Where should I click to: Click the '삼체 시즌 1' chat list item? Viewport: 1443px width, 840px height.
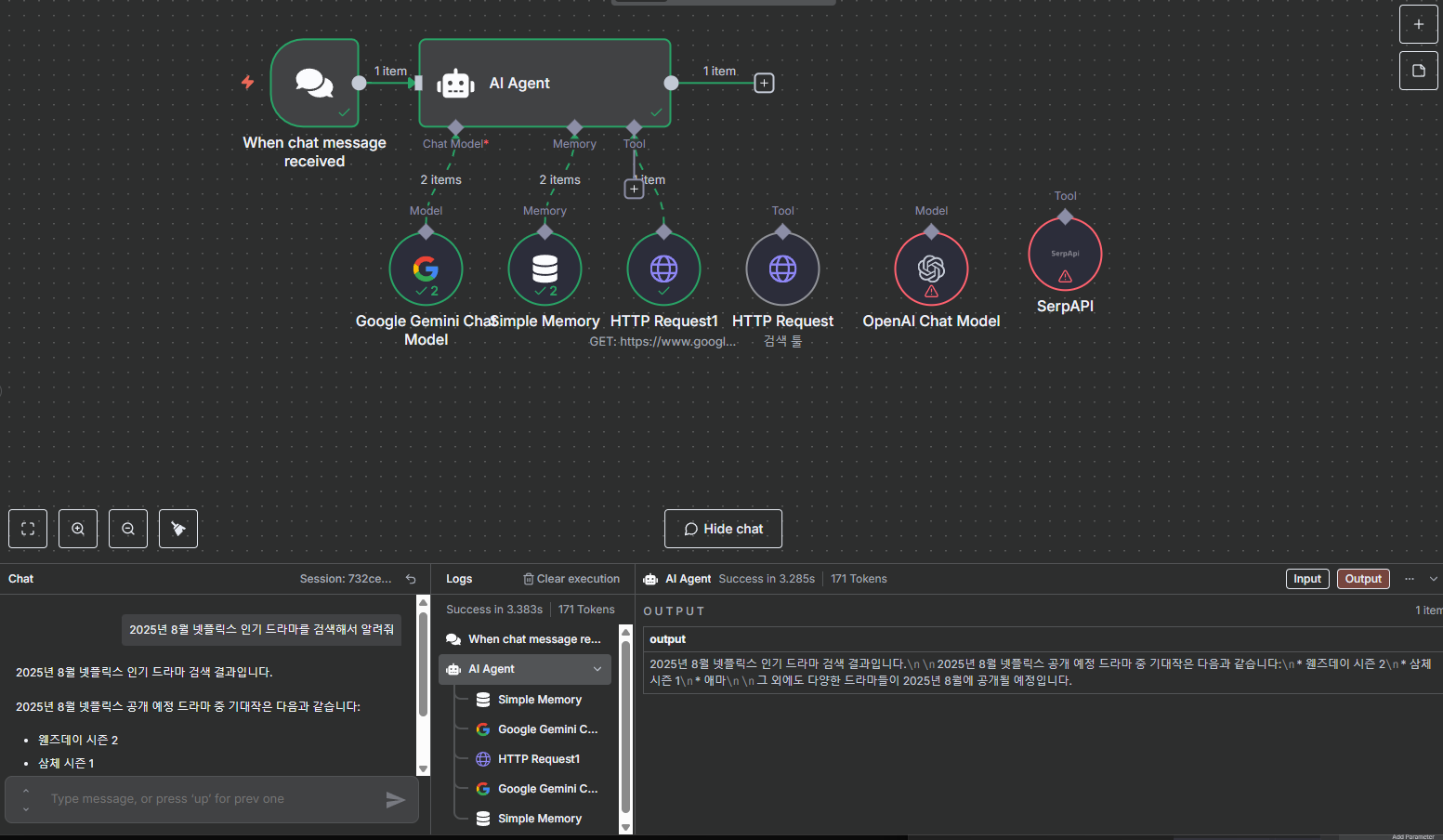tap(66, 764)
